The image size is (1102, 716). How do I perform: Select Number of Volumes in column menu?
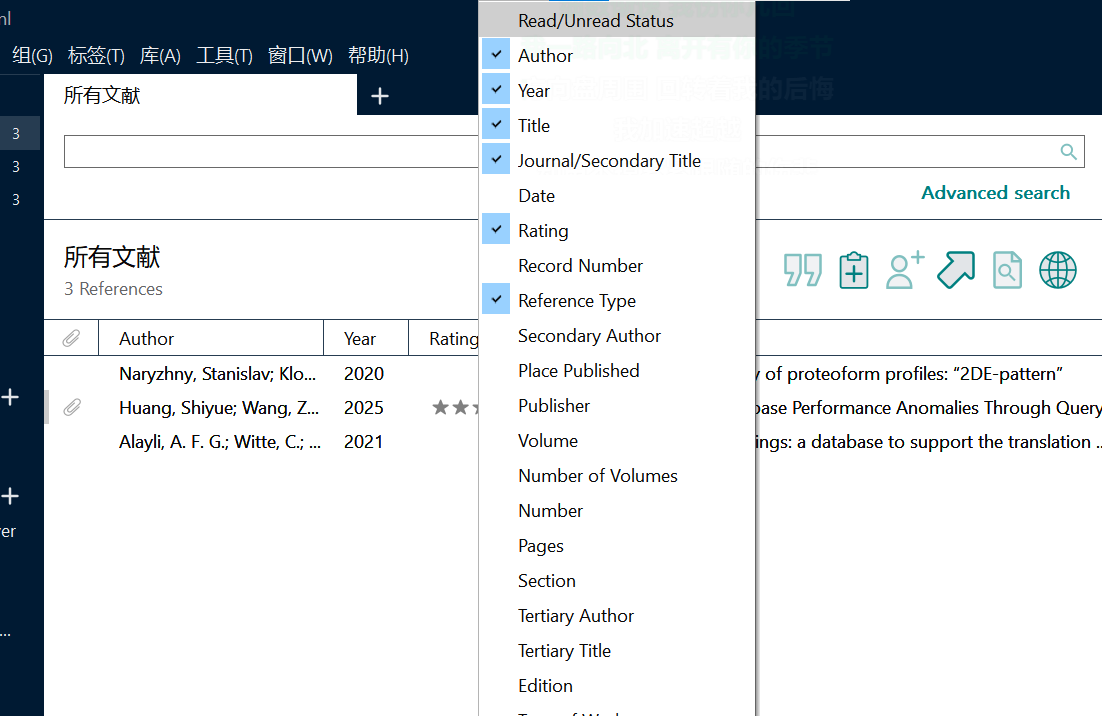(616, 476)
